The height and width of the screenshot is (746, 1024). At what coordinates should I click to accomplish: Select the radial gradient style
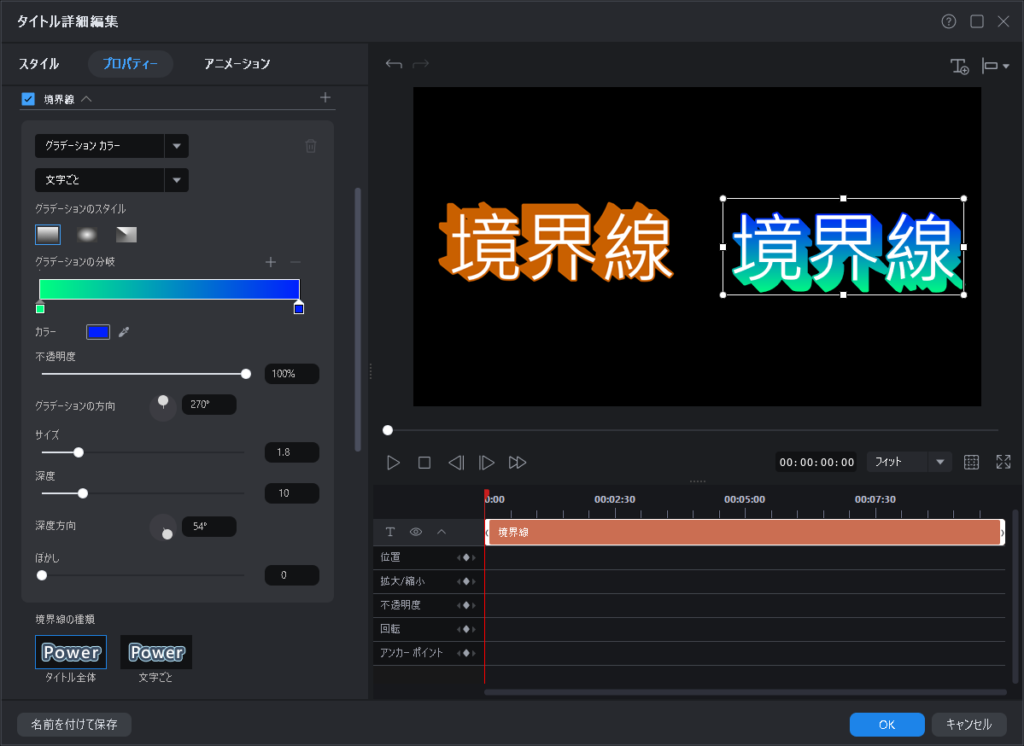[x=87, y=235]
